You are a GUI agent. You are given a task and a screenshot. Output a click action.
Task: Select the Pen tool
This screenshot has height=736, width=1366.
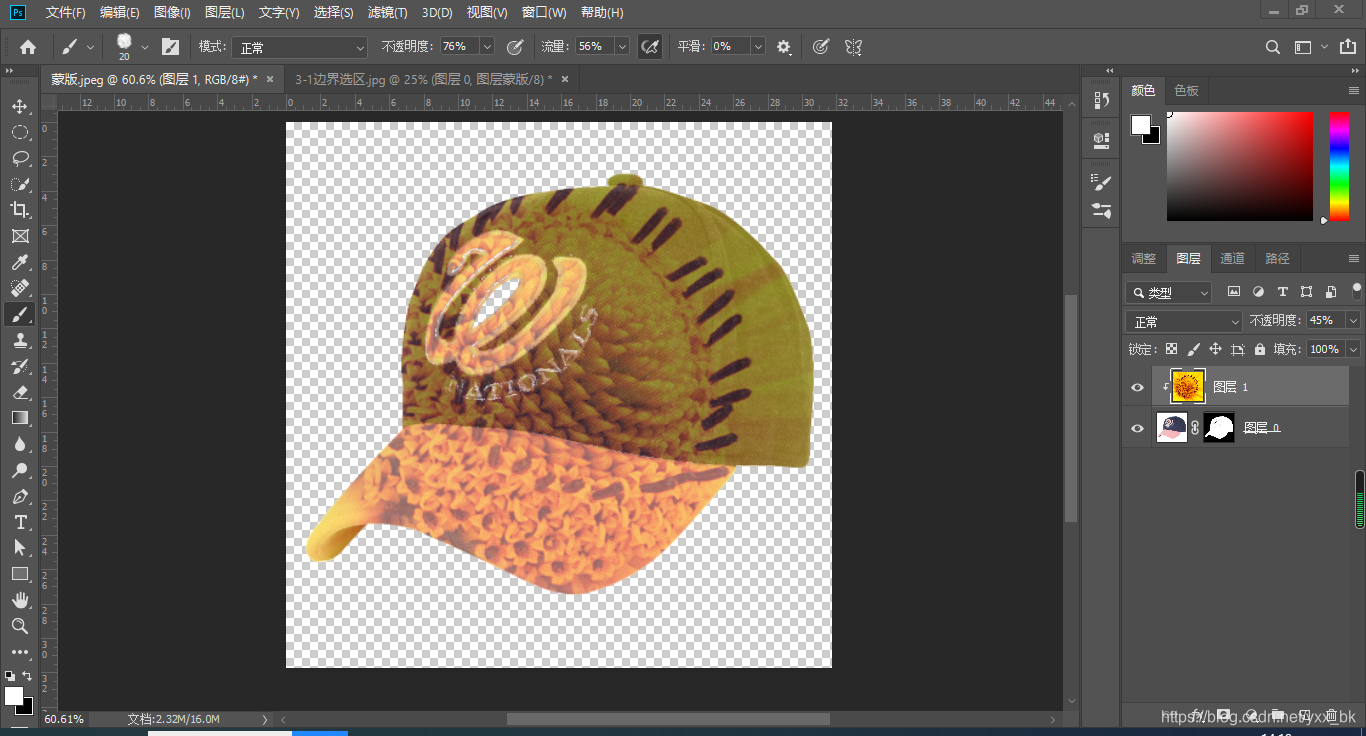(x=20, y=496)
